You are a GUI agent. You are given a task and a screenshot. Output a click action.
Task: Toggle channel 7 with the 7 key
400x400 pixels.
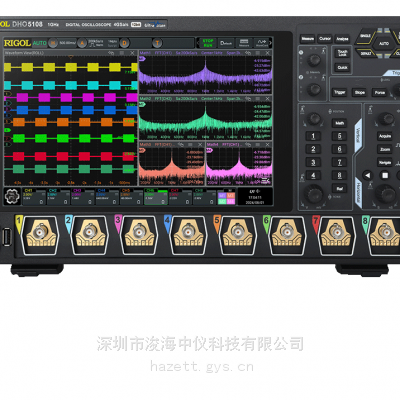tap(339, 163)
